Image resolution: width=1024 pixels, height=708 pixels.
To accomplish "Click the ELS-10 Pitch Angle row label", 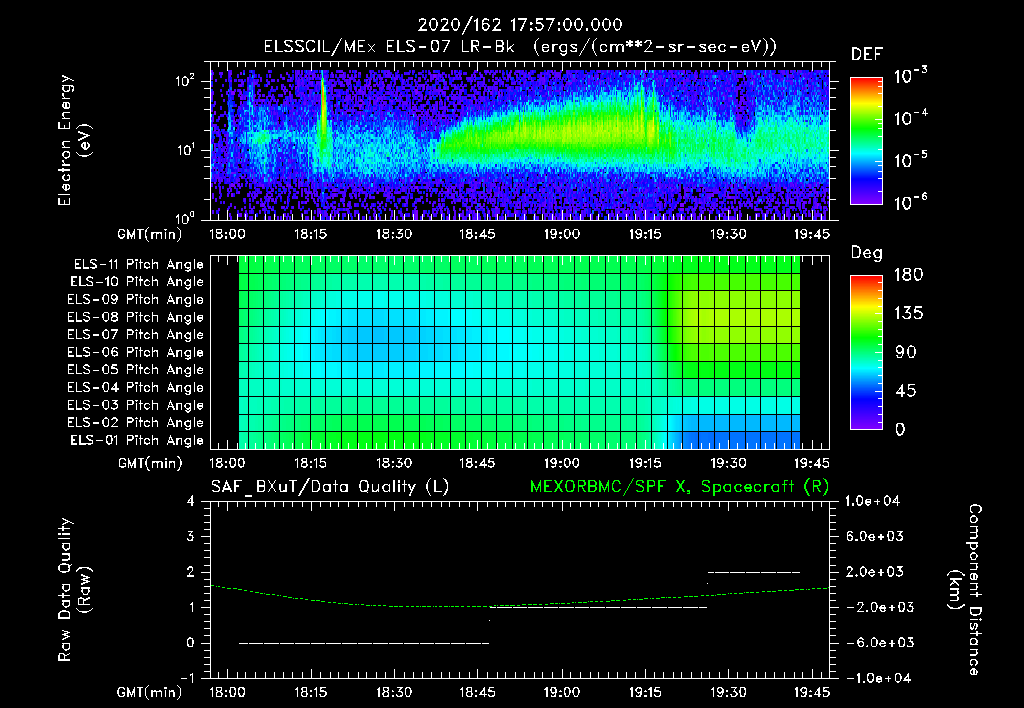I will [137, 282].
